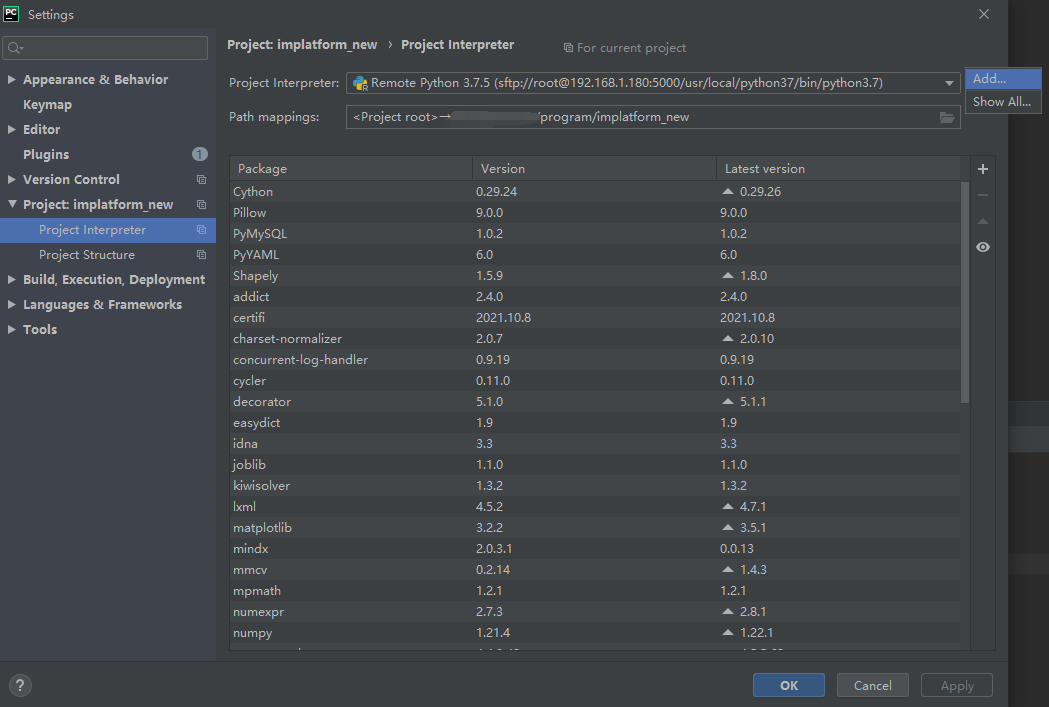Select Project Interpreter in the sidebar
The image size is (1049, 707).
pyautogui.click(x=108, y=229)
